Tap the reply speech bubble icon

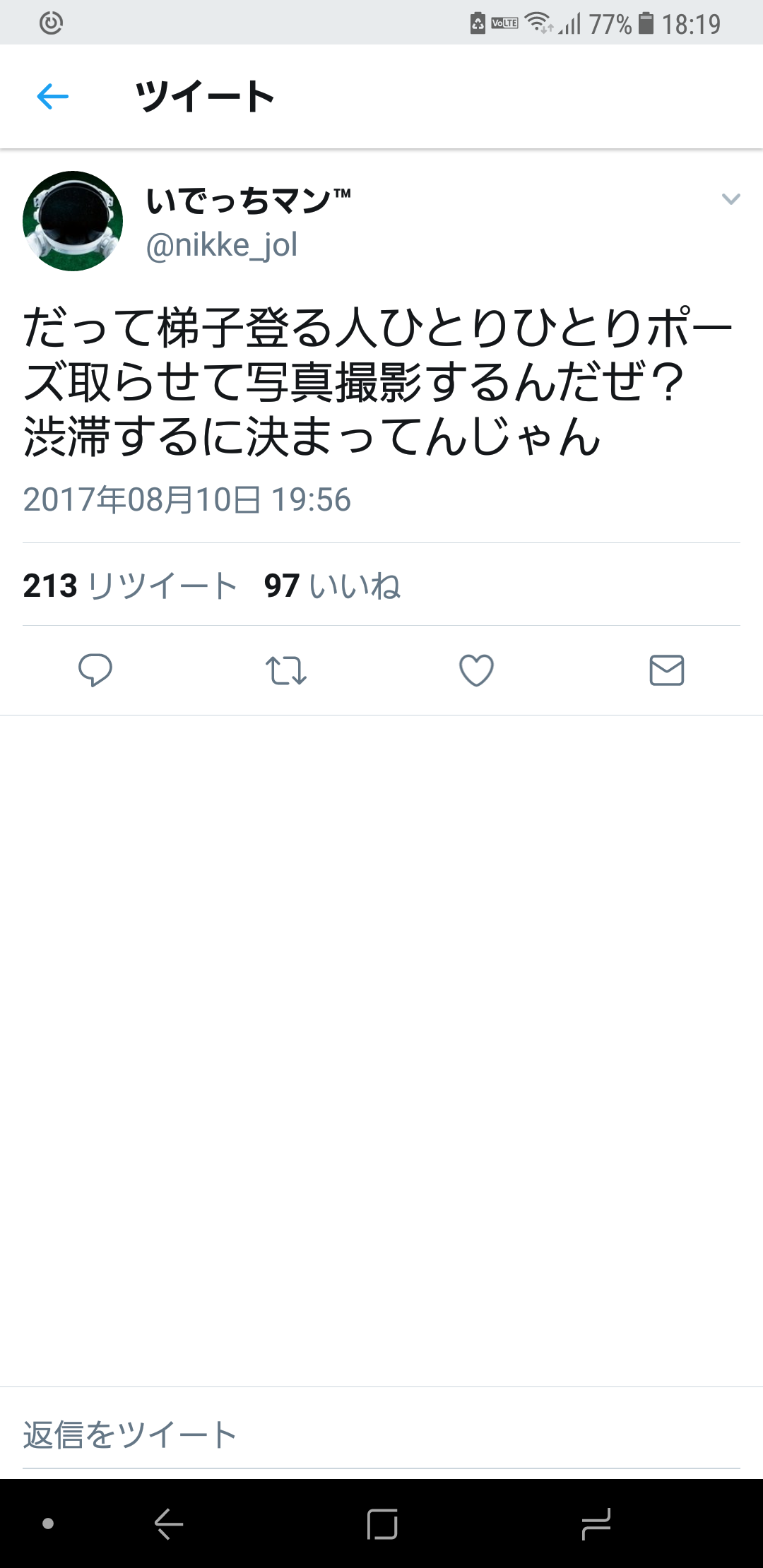coord(95,670)
